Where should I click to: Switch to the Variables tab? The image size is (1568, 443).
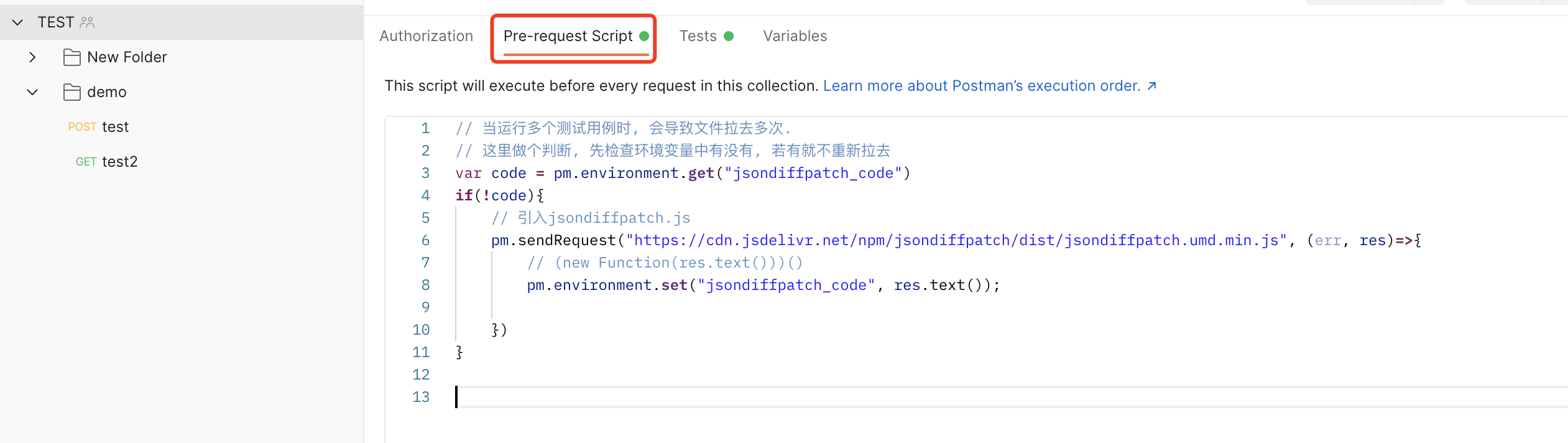[795, 36]
